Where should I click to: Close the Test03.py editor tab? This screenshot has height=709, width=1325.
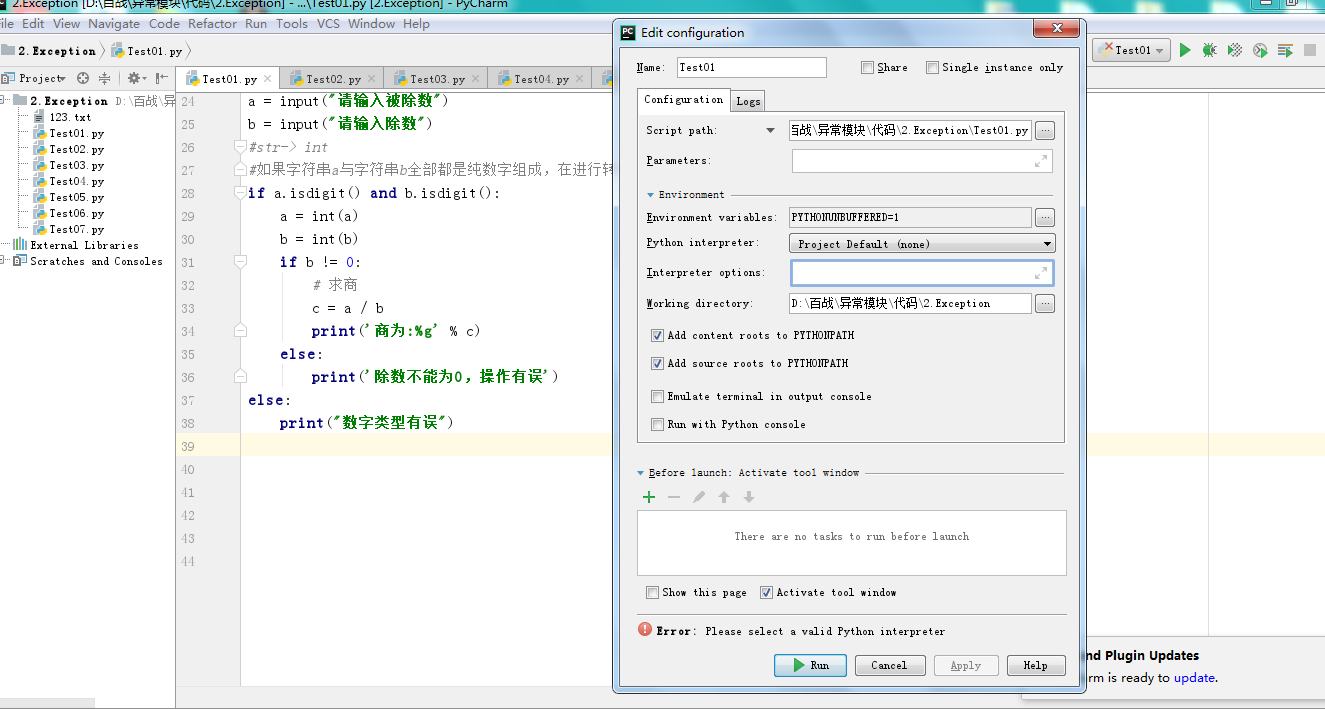(x=476, y=79)
